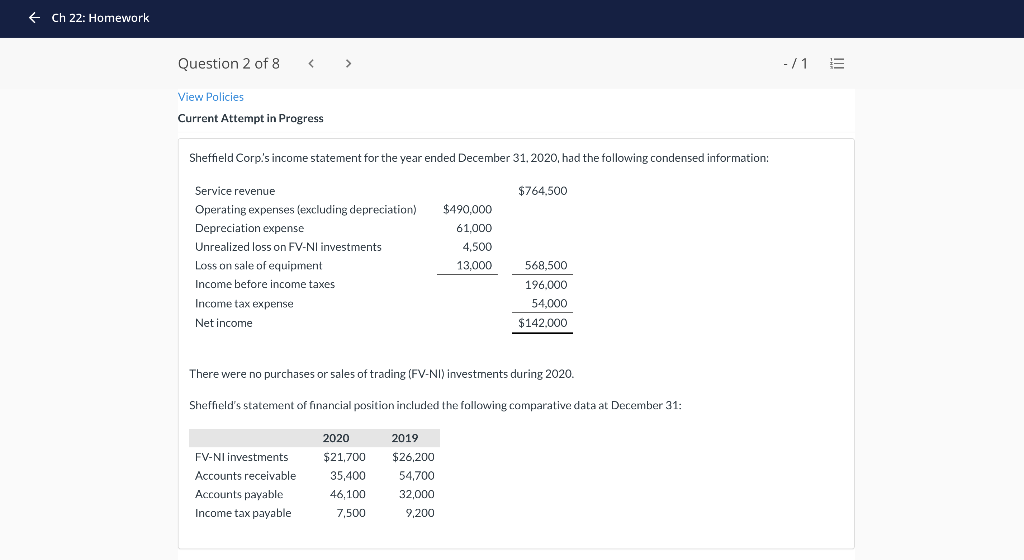The width and height of the screenshot is (1024, 560).
Task: Click the 61,000 depreciation value
Action: [474, 228]
